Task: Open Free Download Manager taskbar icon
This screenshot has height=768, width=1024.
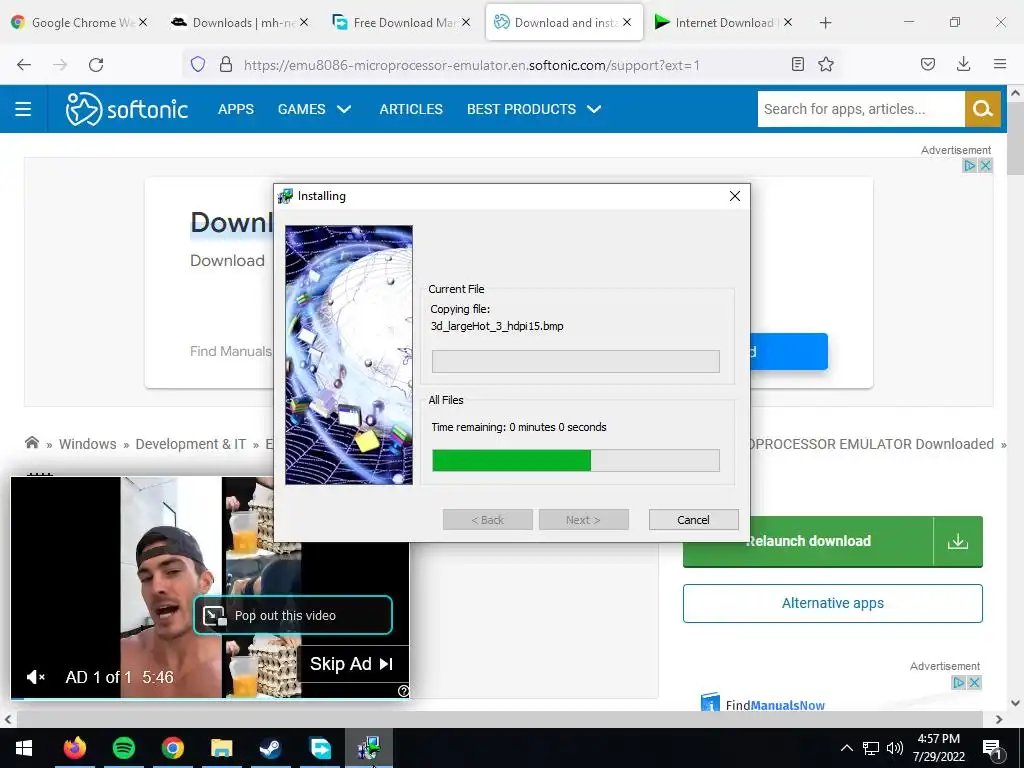Action: pos(320,748)
